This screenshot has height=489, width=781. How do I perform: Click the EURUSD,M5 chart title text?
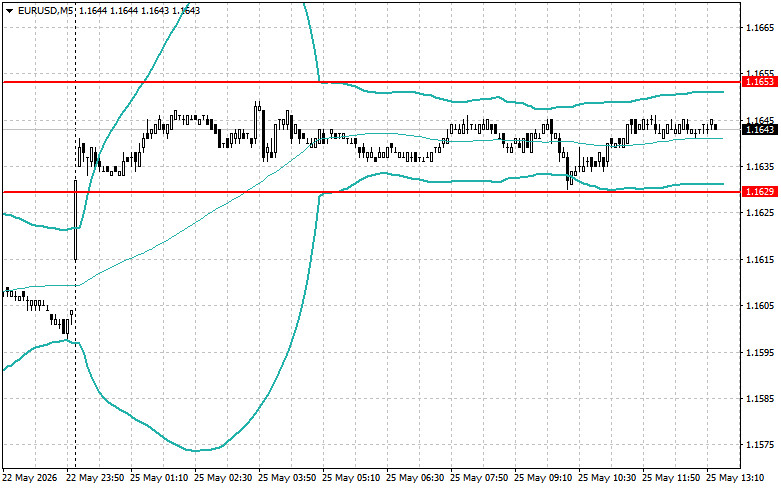[x=46, y=10]
